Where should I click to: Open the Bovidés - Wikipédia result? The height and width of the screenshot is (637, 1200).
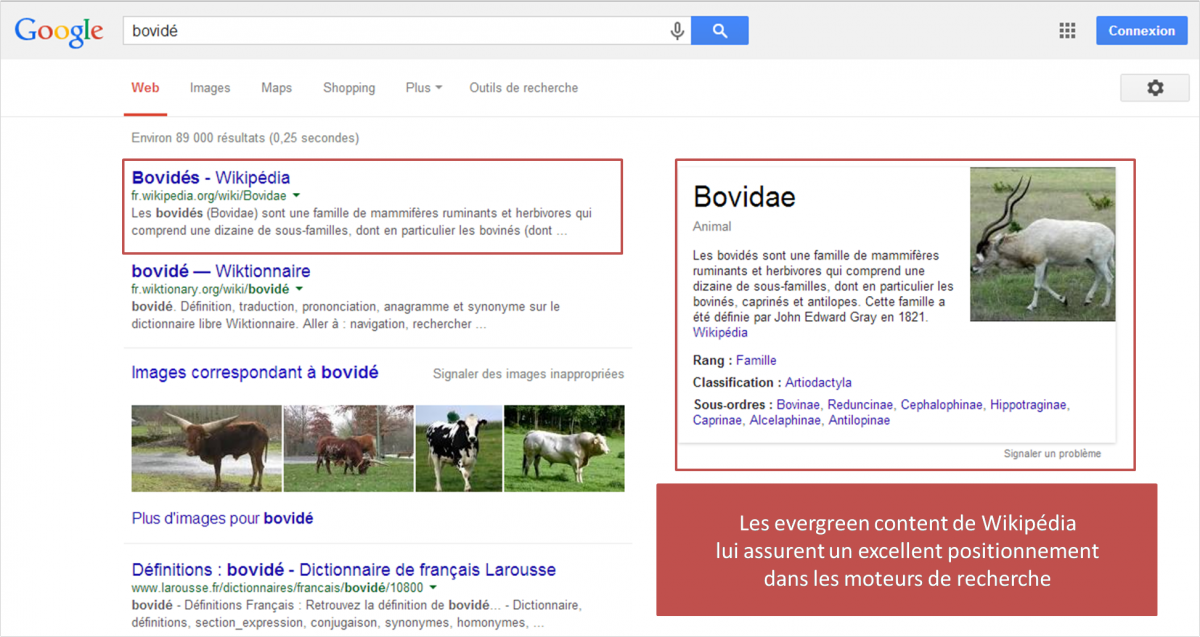tap(216, 178)
